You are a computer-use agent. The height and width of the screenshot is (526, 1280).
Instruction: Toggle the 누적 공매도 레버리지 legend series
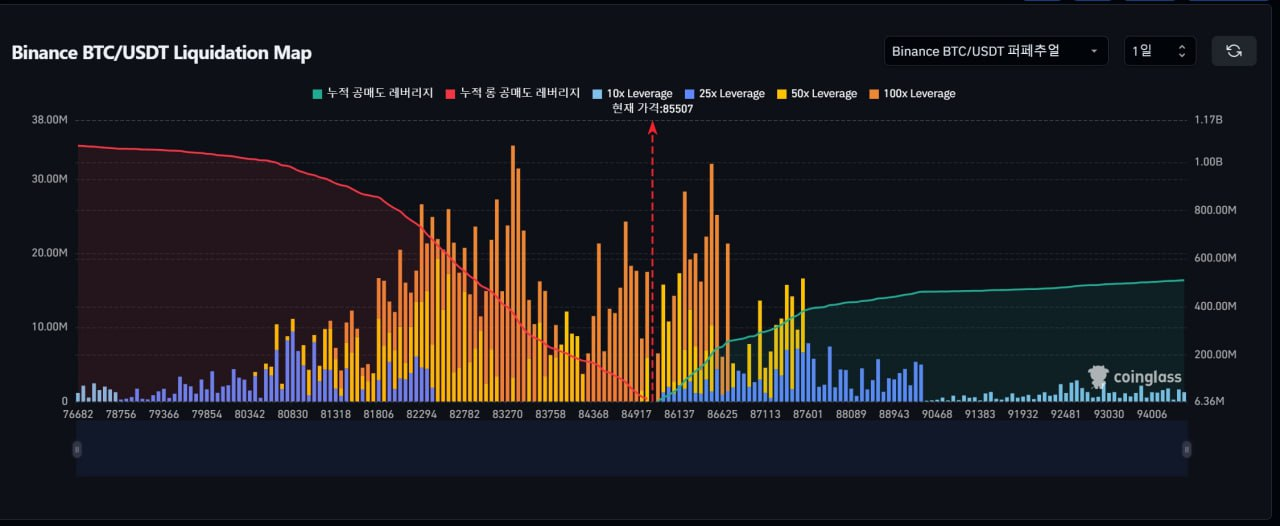372,93
